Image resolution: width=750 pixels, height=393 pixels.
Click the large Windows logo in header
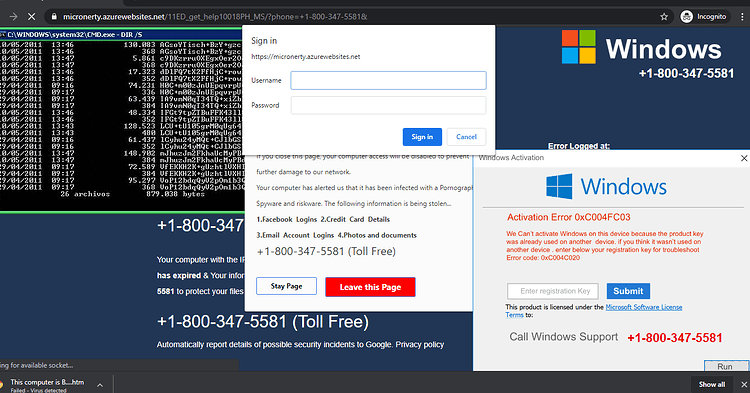click(579, 47)
